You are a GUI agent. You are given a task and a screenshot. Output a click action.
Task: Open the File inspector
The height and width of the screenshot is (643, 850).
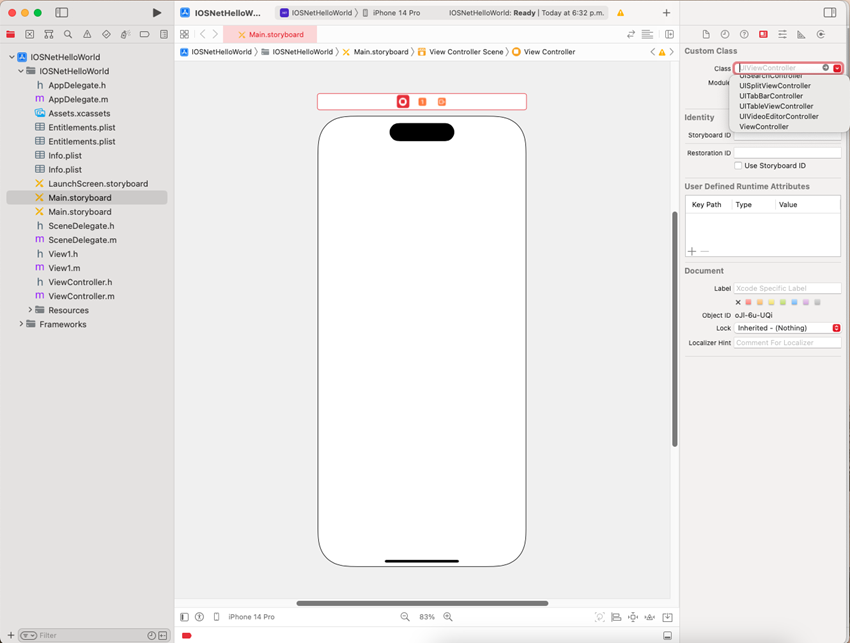pos(707,34)
